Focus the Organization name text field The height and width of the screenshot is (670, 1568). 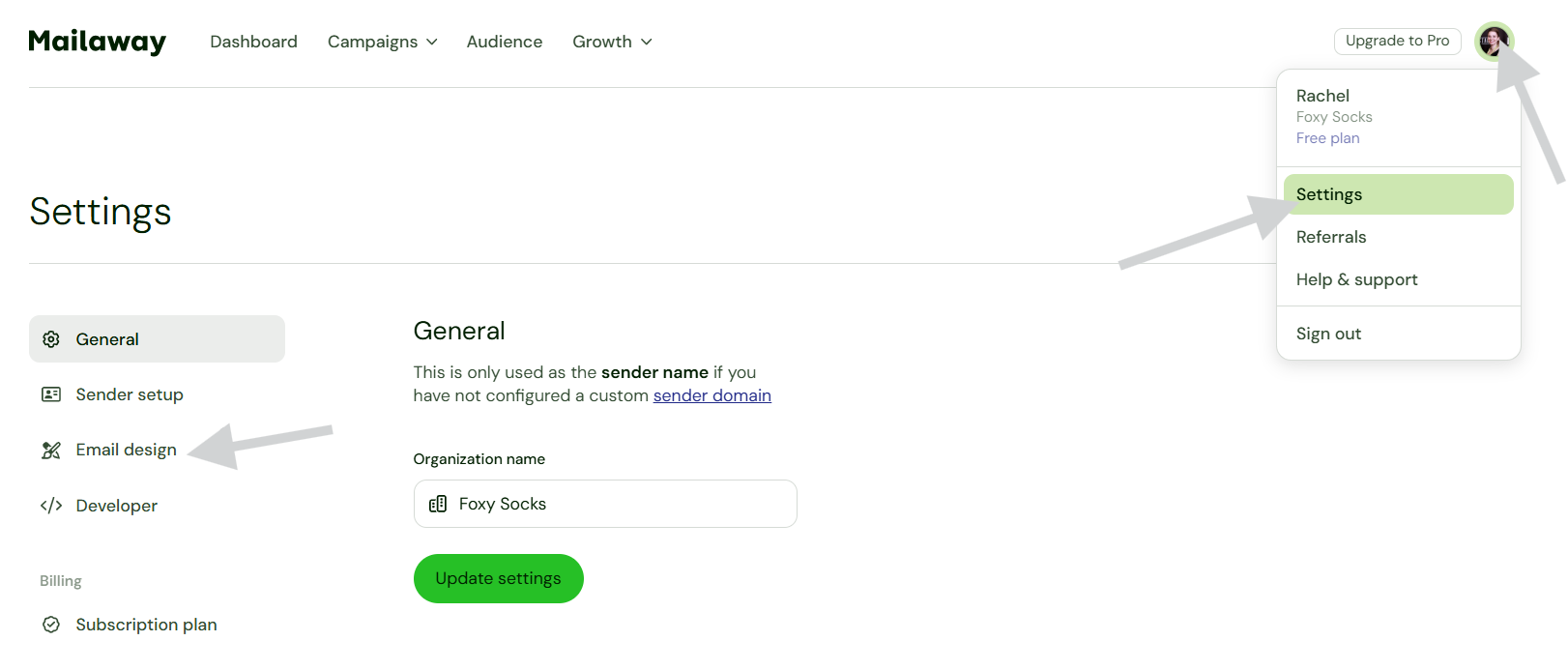coord(619,504)
